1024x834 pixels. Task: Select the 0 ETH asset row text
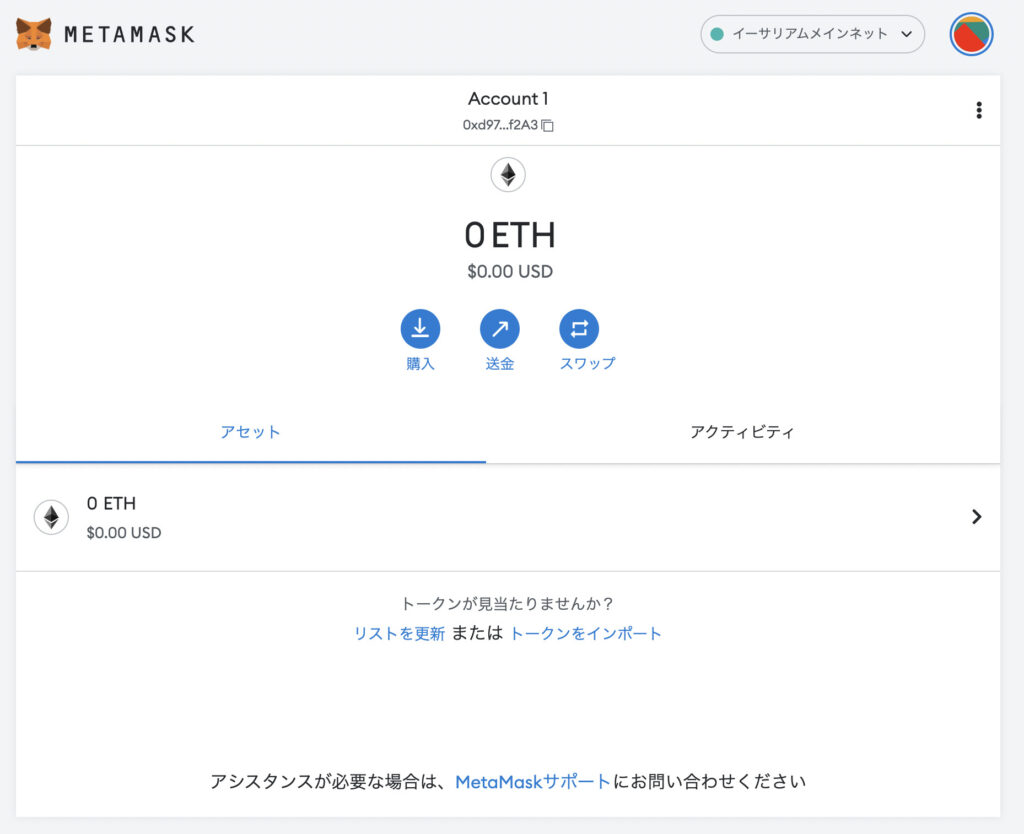pos(111,504)
